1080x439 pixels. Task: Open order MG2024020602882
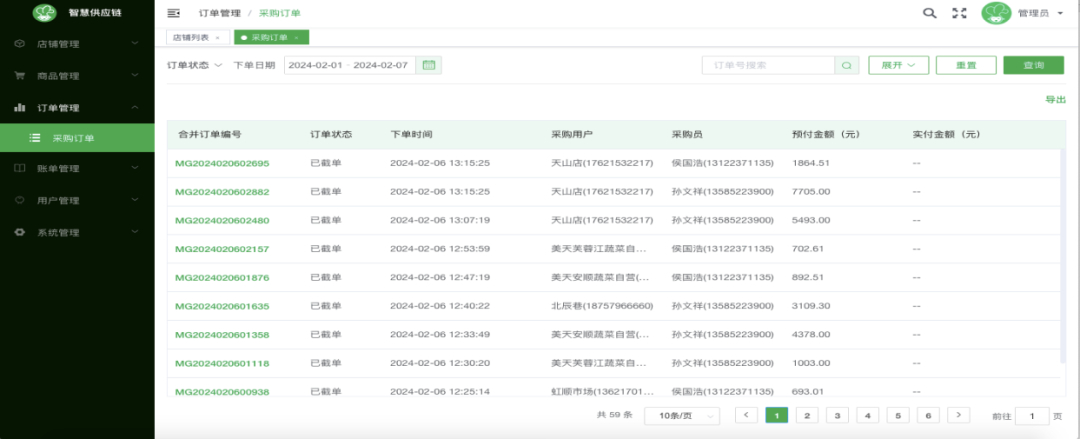point(222,192)
